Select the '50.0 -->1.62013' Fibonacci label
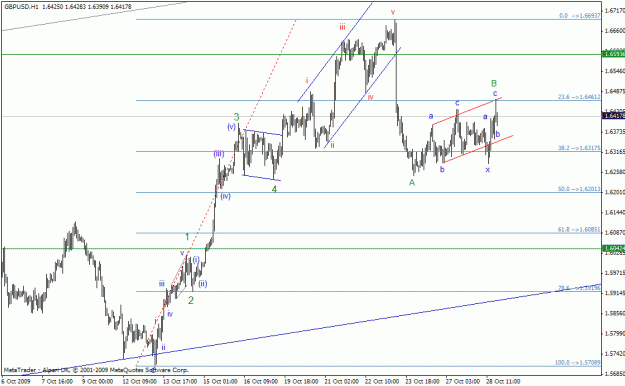Screen dimensions: 625x386 click(x=579, y=189)
